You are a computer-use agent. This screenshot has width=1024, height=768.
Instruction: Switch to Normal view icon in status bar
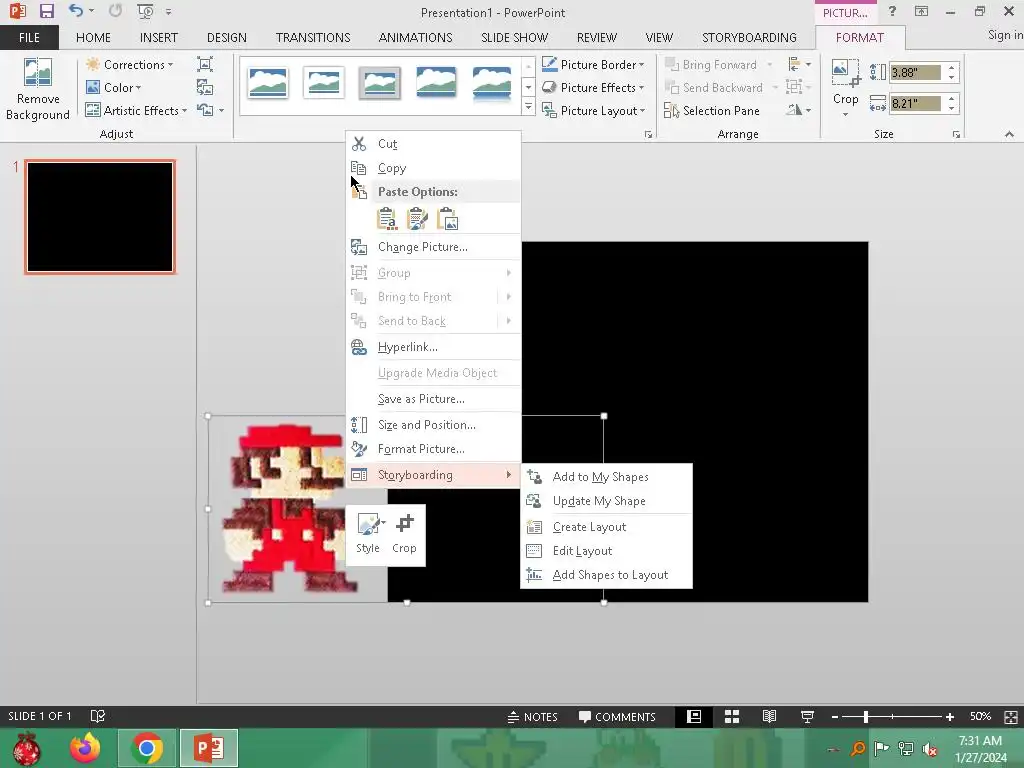point(694,716)
